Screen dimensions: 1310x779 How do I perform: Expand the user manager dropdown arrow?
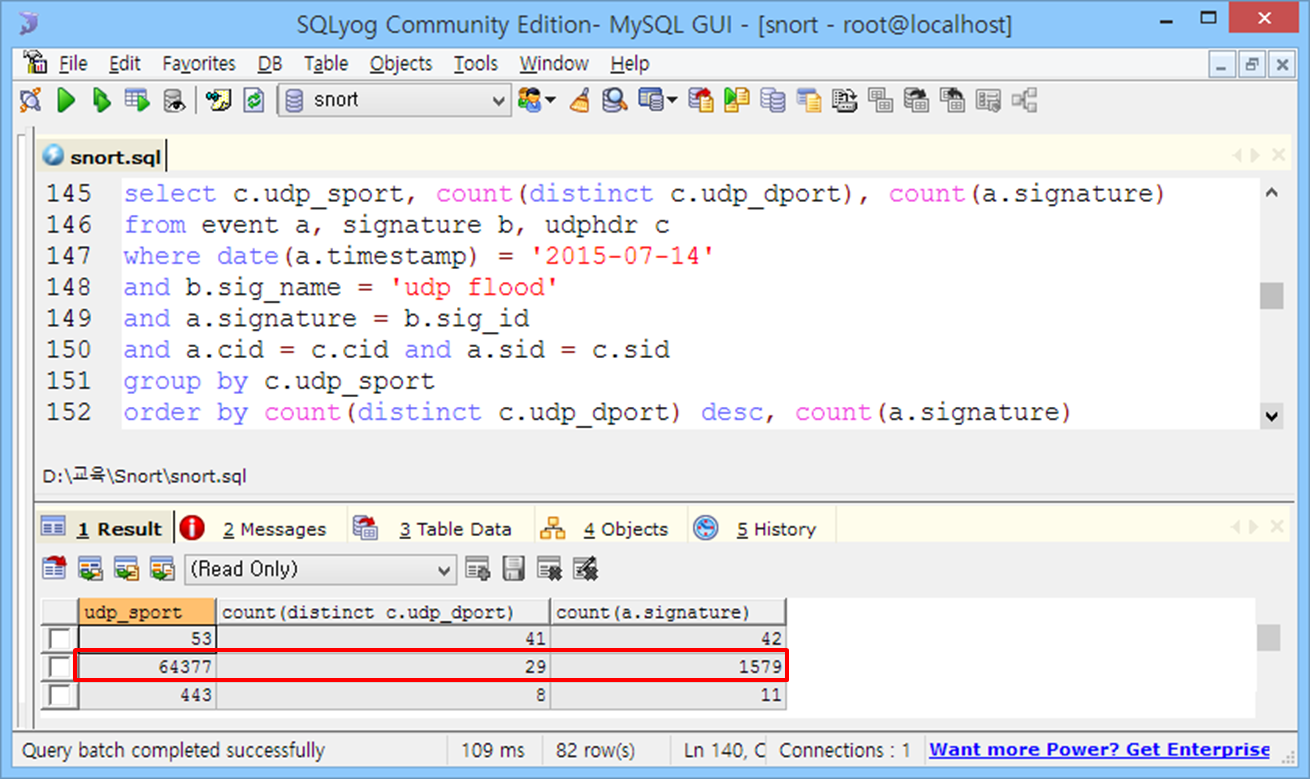pyautogui.click(x=551, y=100)
